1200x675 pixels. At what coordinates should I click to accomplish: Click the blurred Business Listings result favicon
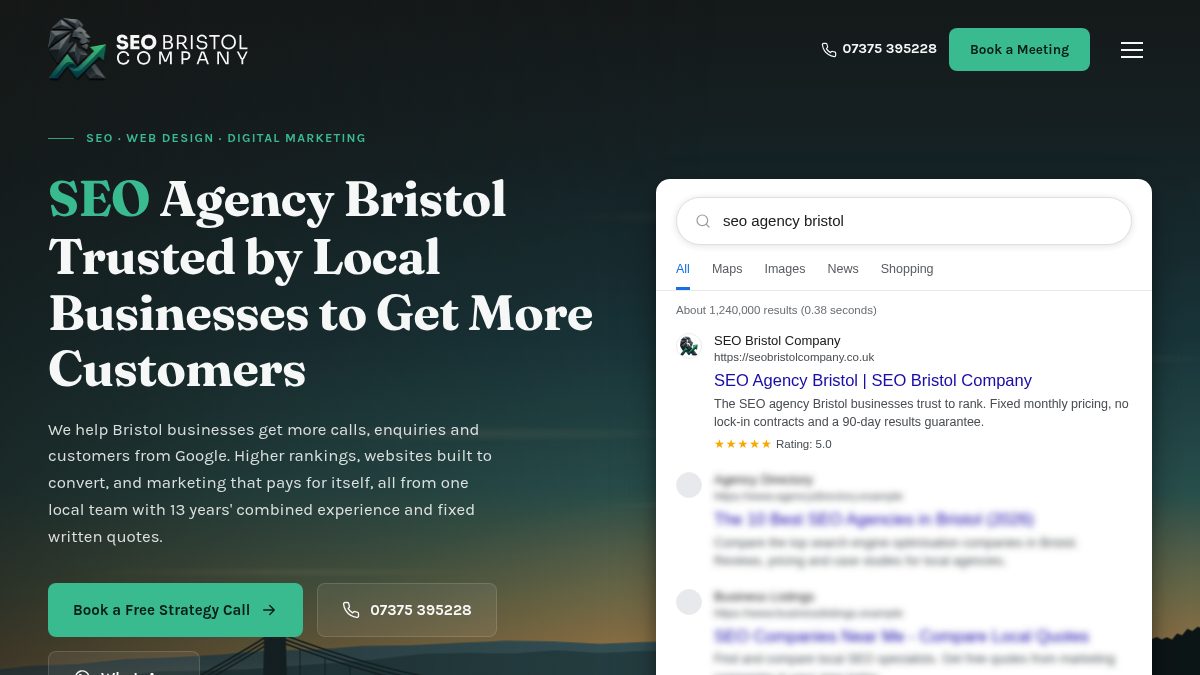(x=689, y=602)
